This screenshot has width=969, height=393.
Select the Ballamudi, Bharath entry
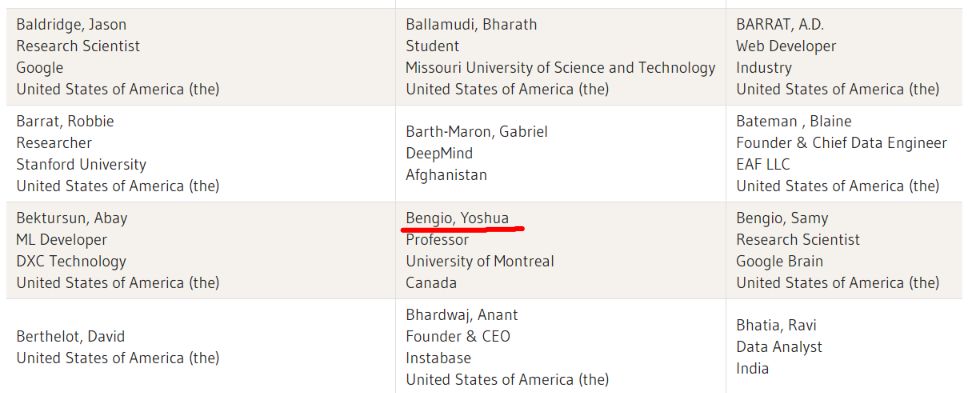click(471, 25)
